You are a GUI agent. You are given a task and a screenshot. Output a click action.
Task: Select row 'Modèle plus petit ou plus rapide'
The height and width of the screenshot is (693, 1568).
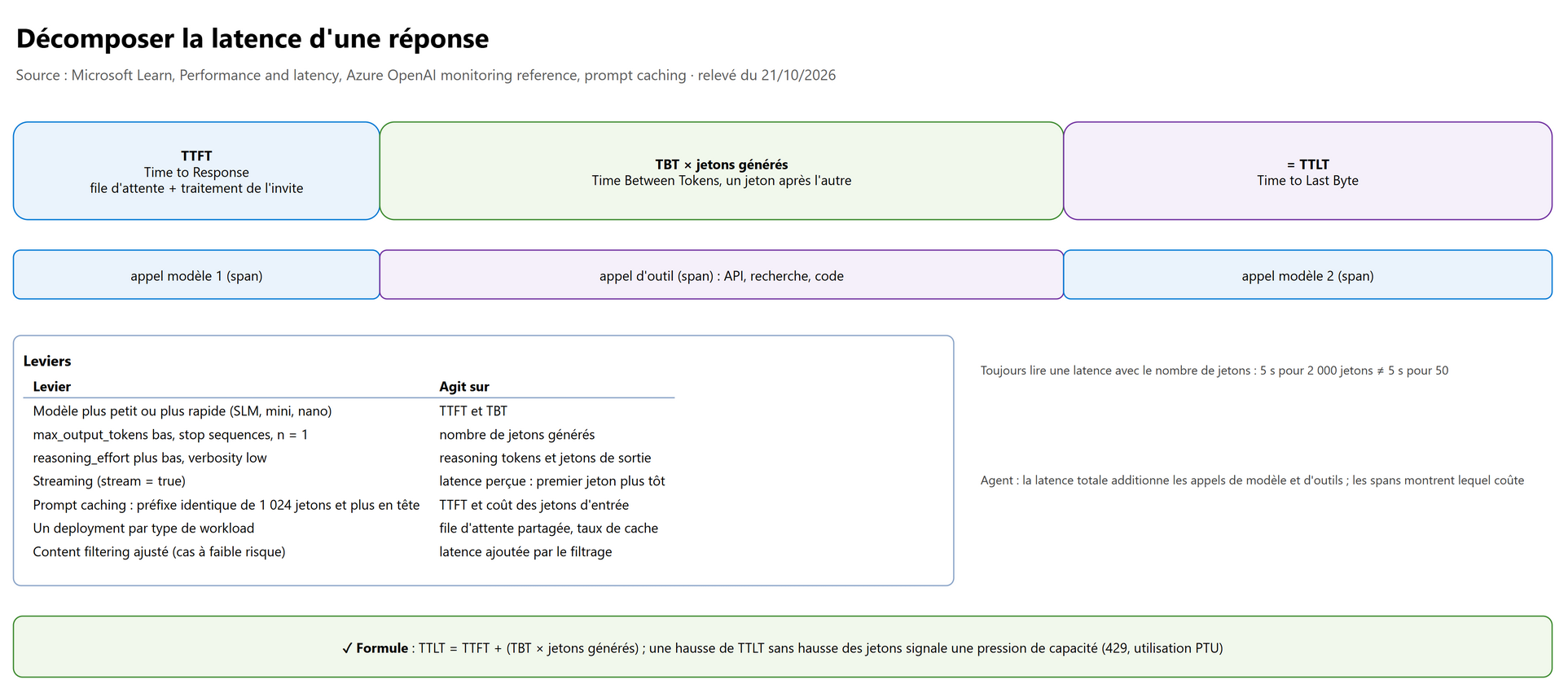[x=349, y=411]
